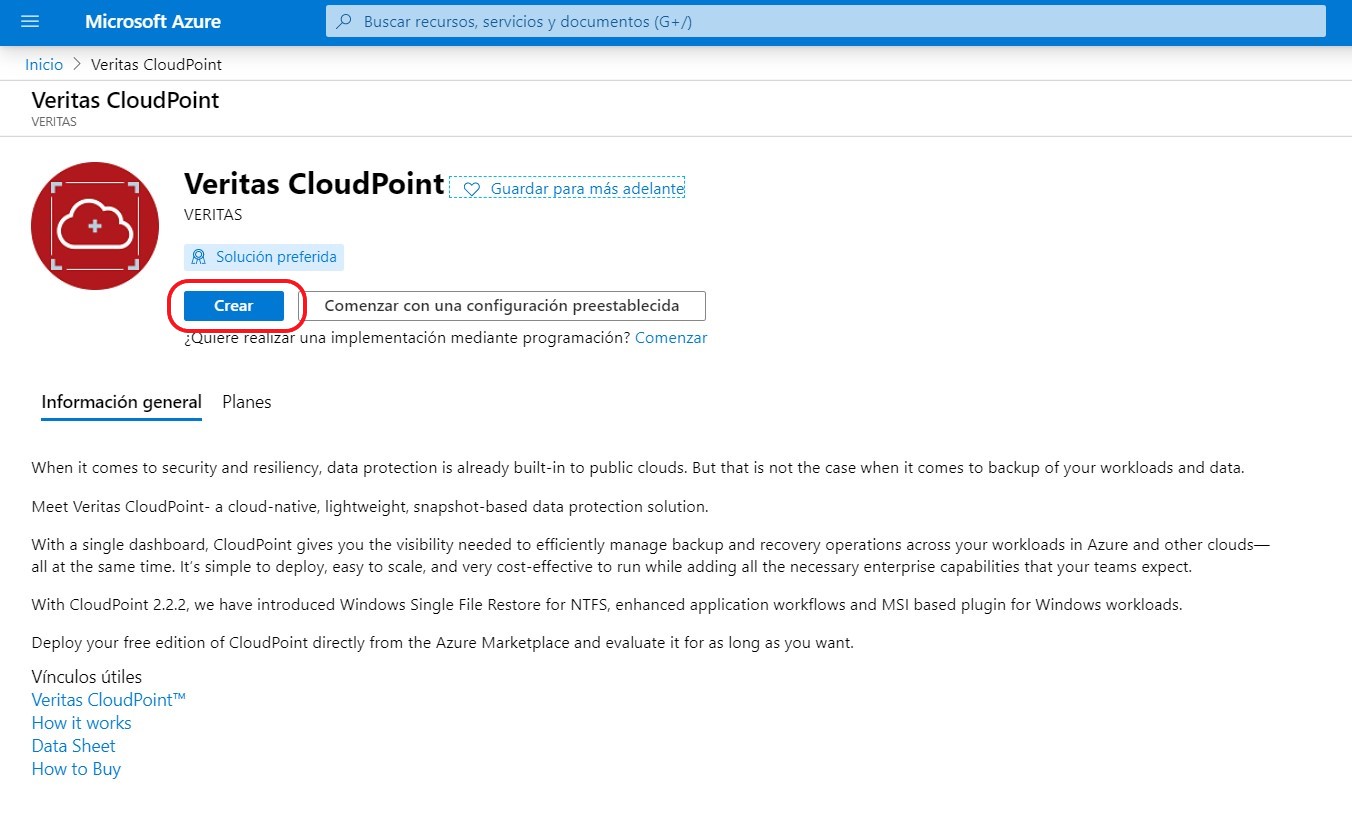This screenshot has height=814, width=1352.
Task: Focus the Buscar recursos search field
Action: [825, 21]
